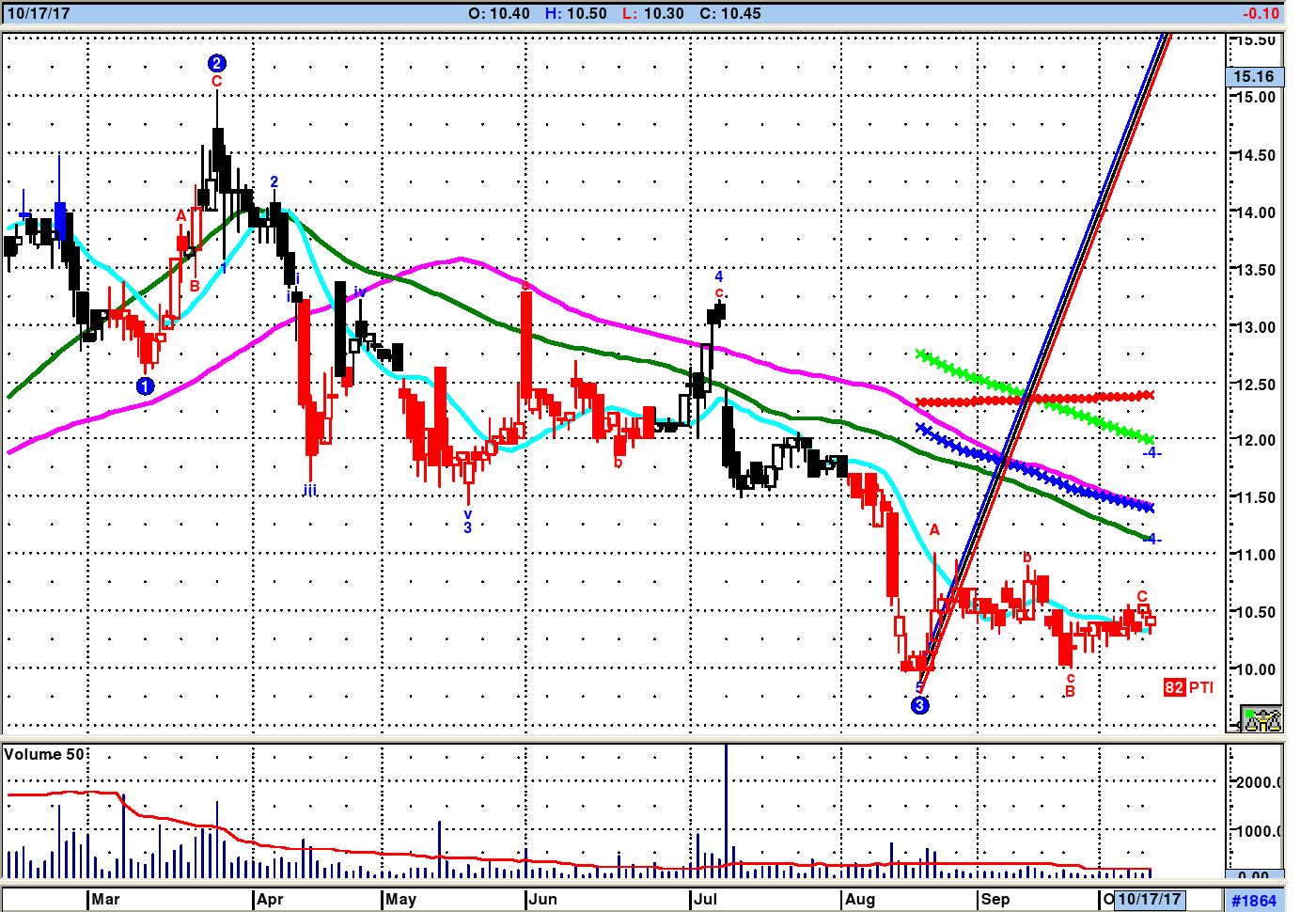Click the Volume 50 panel label
The height and width of the screenshot is (912, 1316).
pyautogui.click(x=44, y=754)
